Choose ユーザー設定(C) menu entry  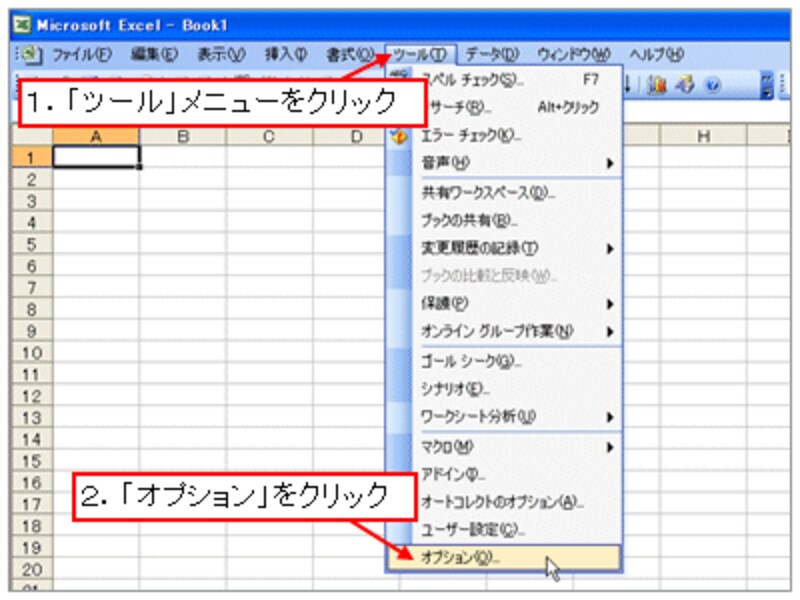pos(504,531)
